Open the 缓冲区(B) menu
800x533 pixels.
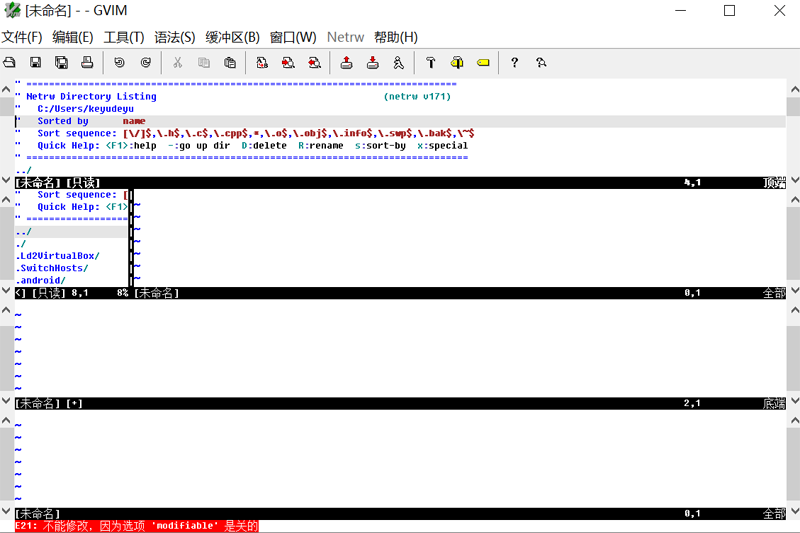coord(233,37)
